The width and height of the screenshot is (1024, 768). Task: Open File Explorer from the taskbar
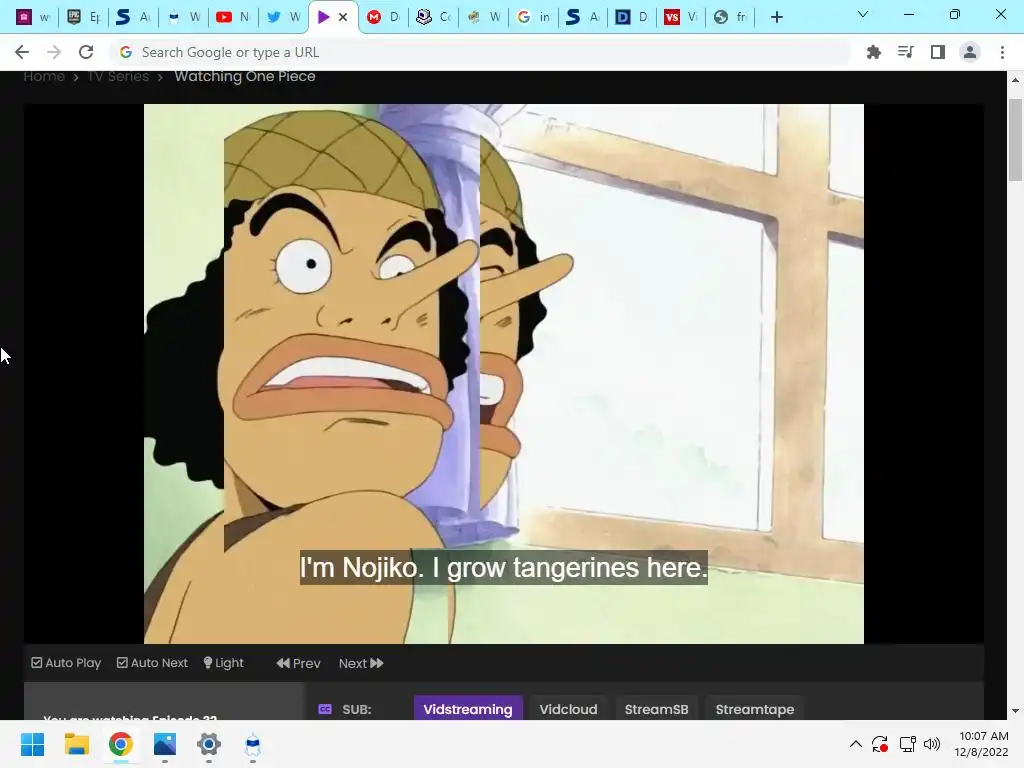point(76,744)
